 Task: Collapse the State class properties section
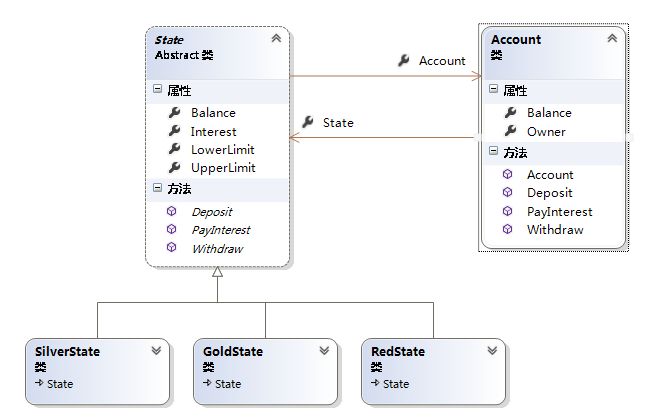158,90
